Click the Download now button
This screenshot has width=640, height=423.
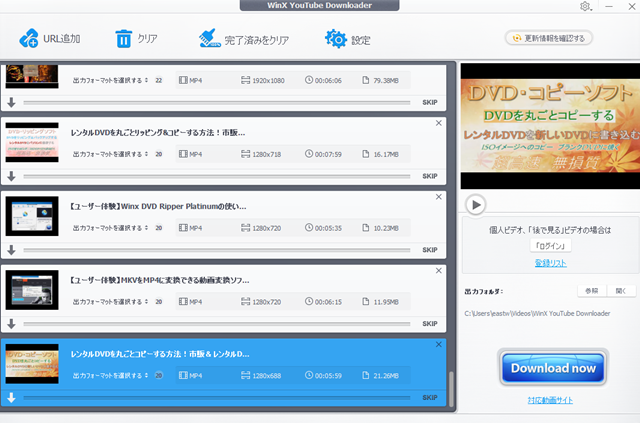tap(553, 368)
